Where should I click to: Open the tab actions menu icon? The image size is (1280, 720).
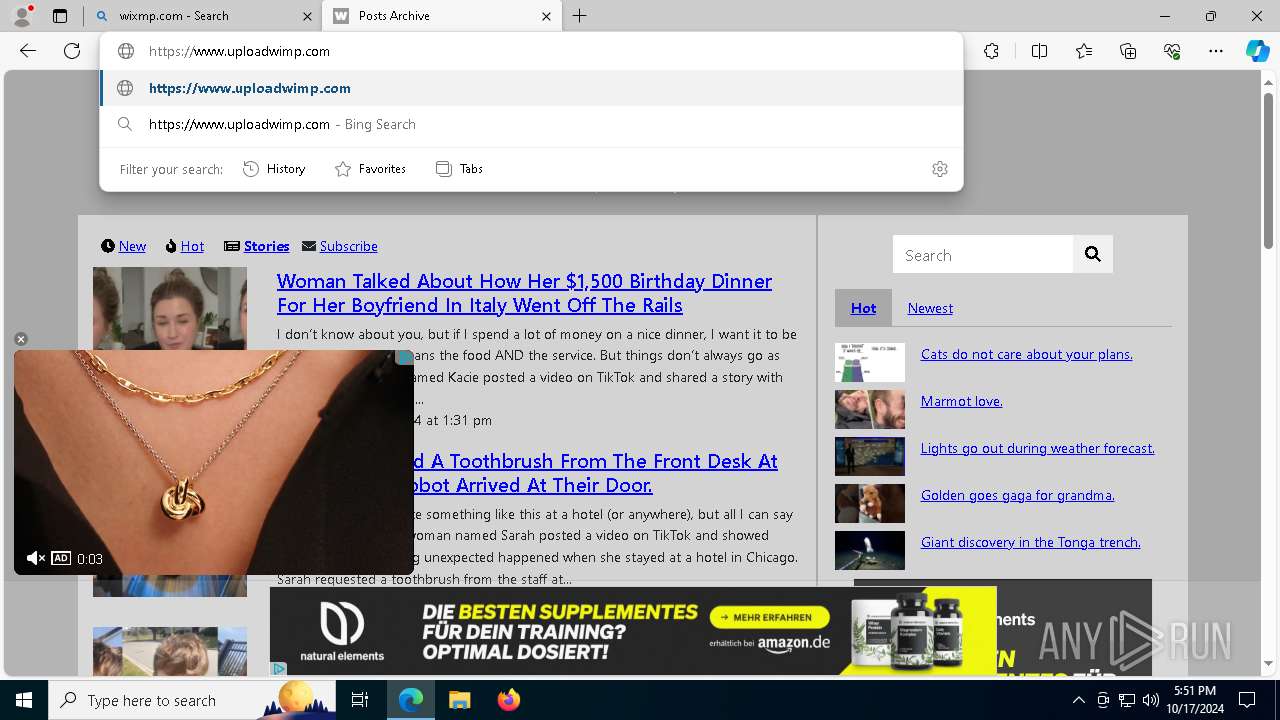(x=60, y=16)
